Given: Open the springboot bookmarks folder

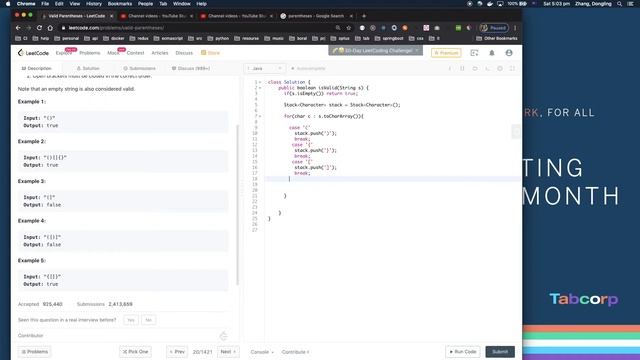Looking at the screenshot, I should [x=389, y=38].
